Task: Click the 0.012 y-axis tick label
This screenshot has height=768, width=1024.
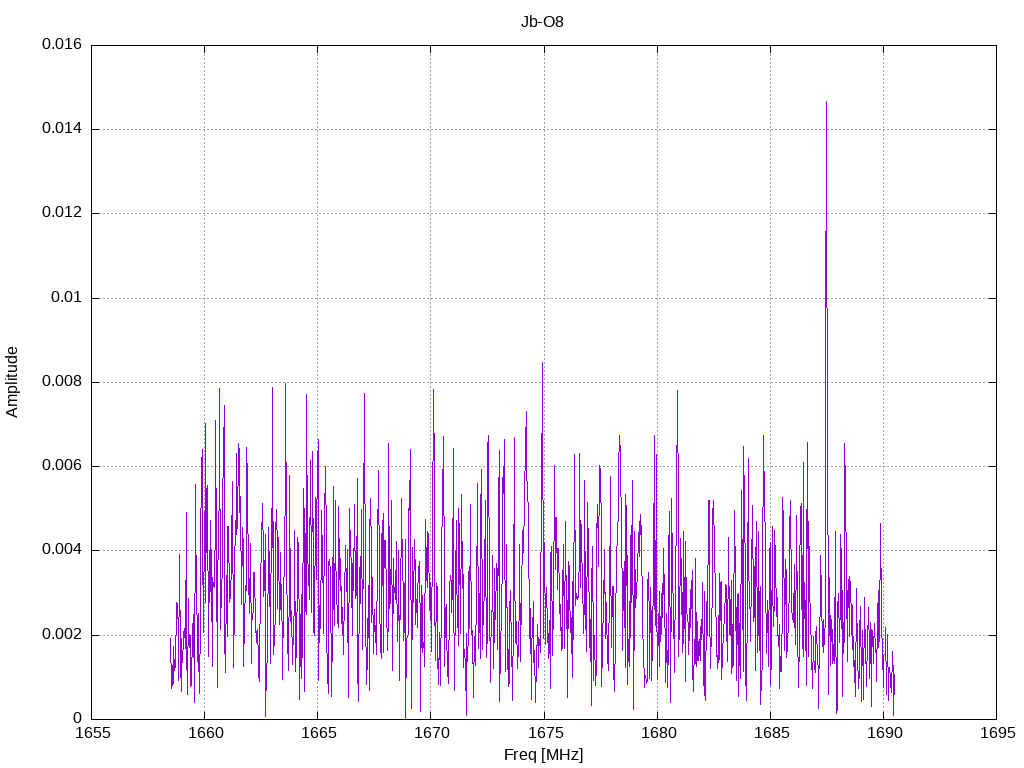Action: tap(62, 213)
